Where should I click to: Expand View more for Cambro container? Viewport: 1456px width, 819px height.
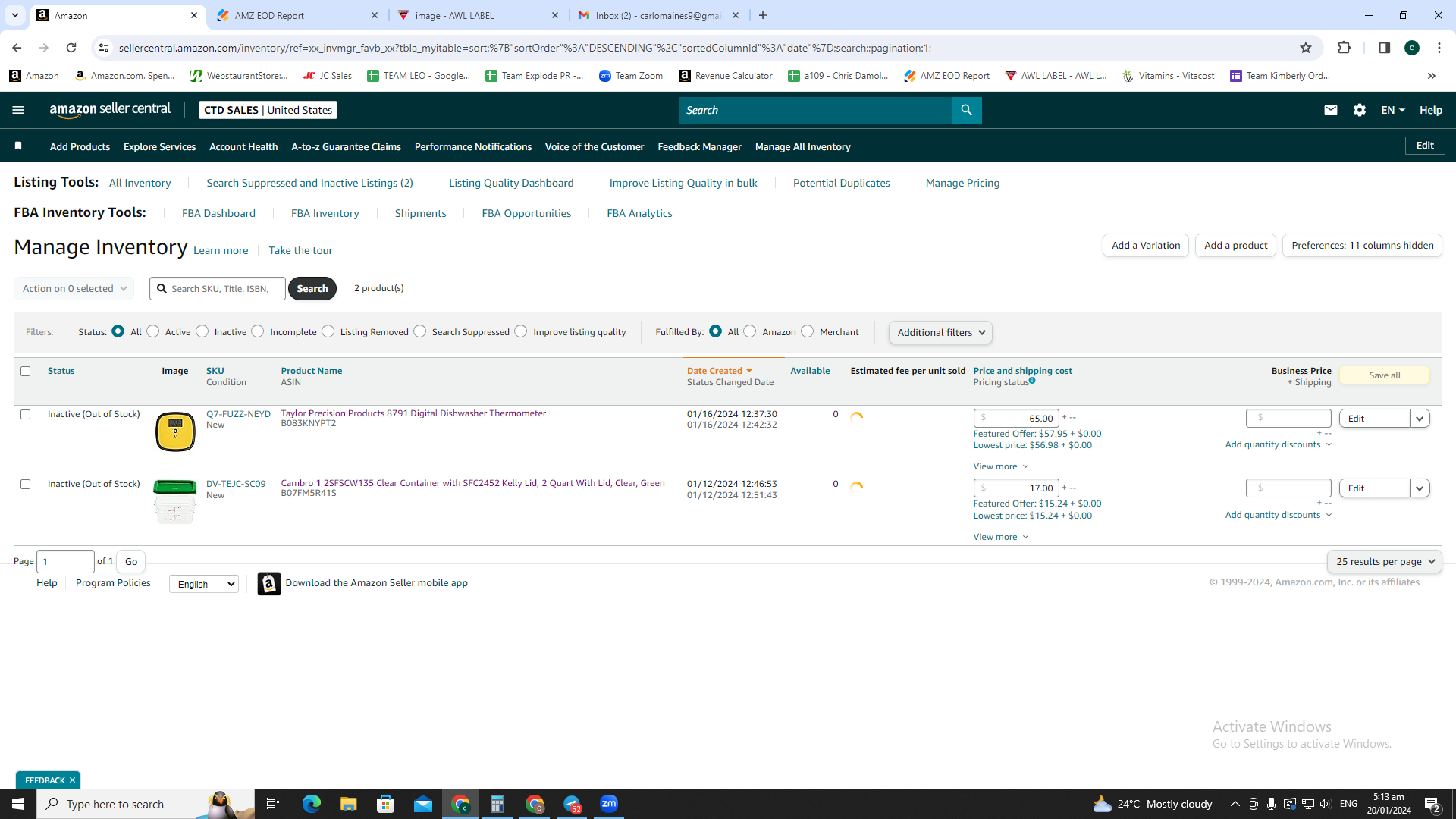point(1000,537)
